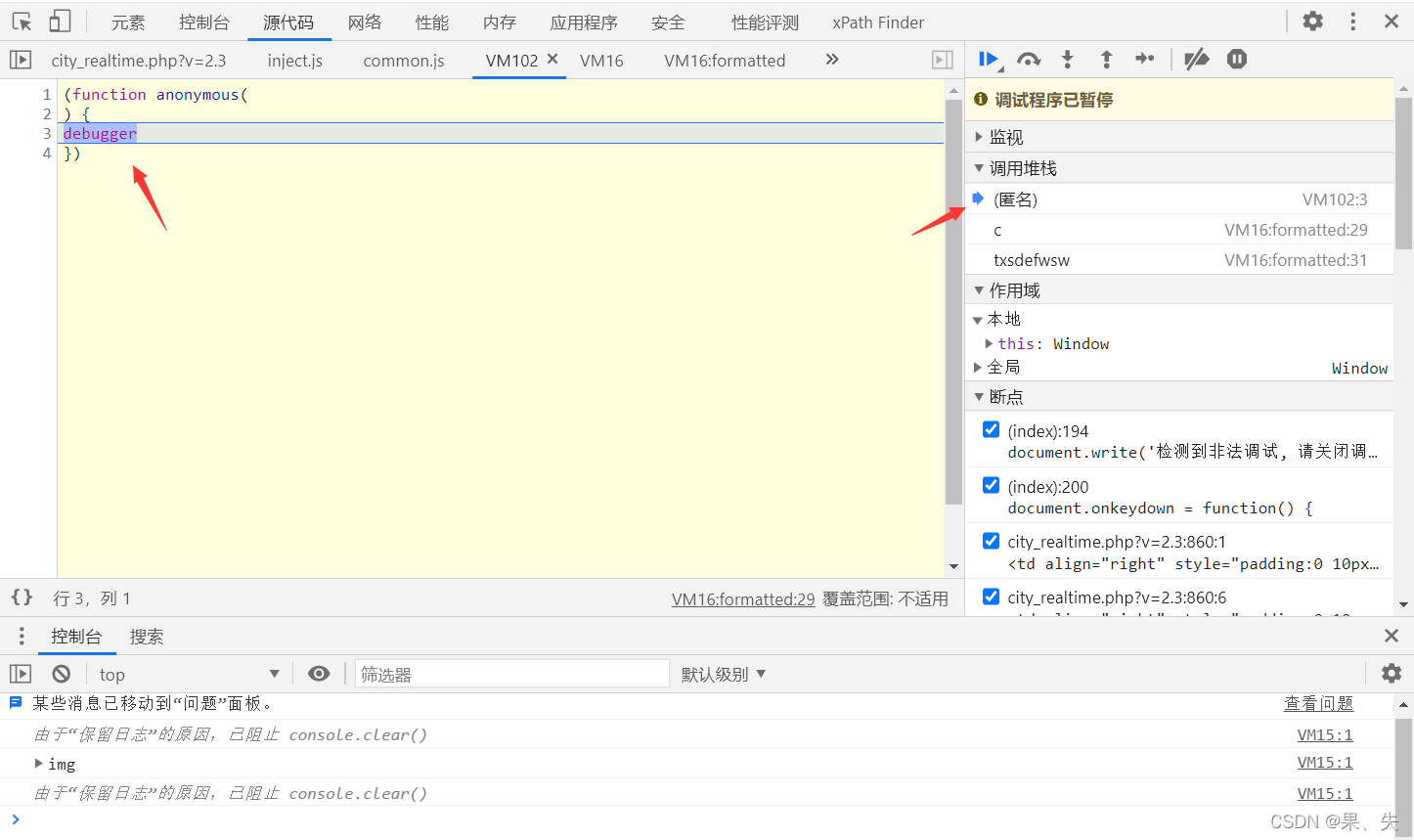The height and width of the screenshot is (840, 1414).
Task: Open the VM16:formatted:29 source link
Action: pyautogui.click(x=743, y=599)
